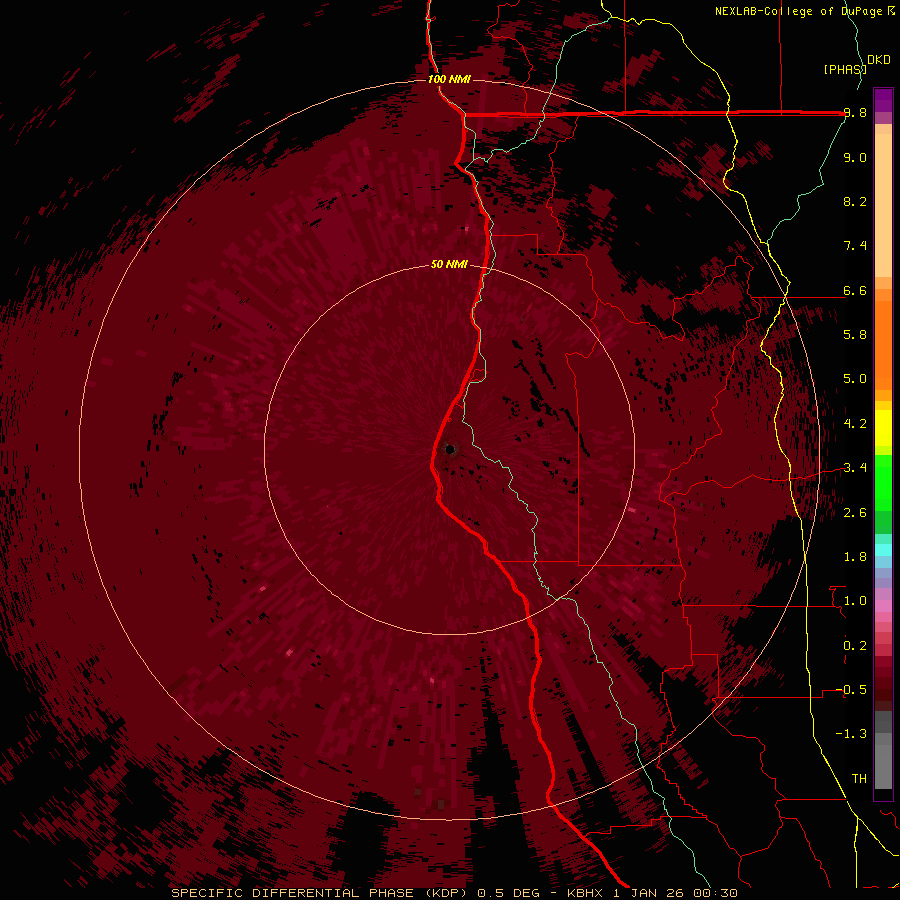The height and width of the screenshot is (900, 900).
Task: Click the 9.0 scale value
Action: tap(855, 157)
